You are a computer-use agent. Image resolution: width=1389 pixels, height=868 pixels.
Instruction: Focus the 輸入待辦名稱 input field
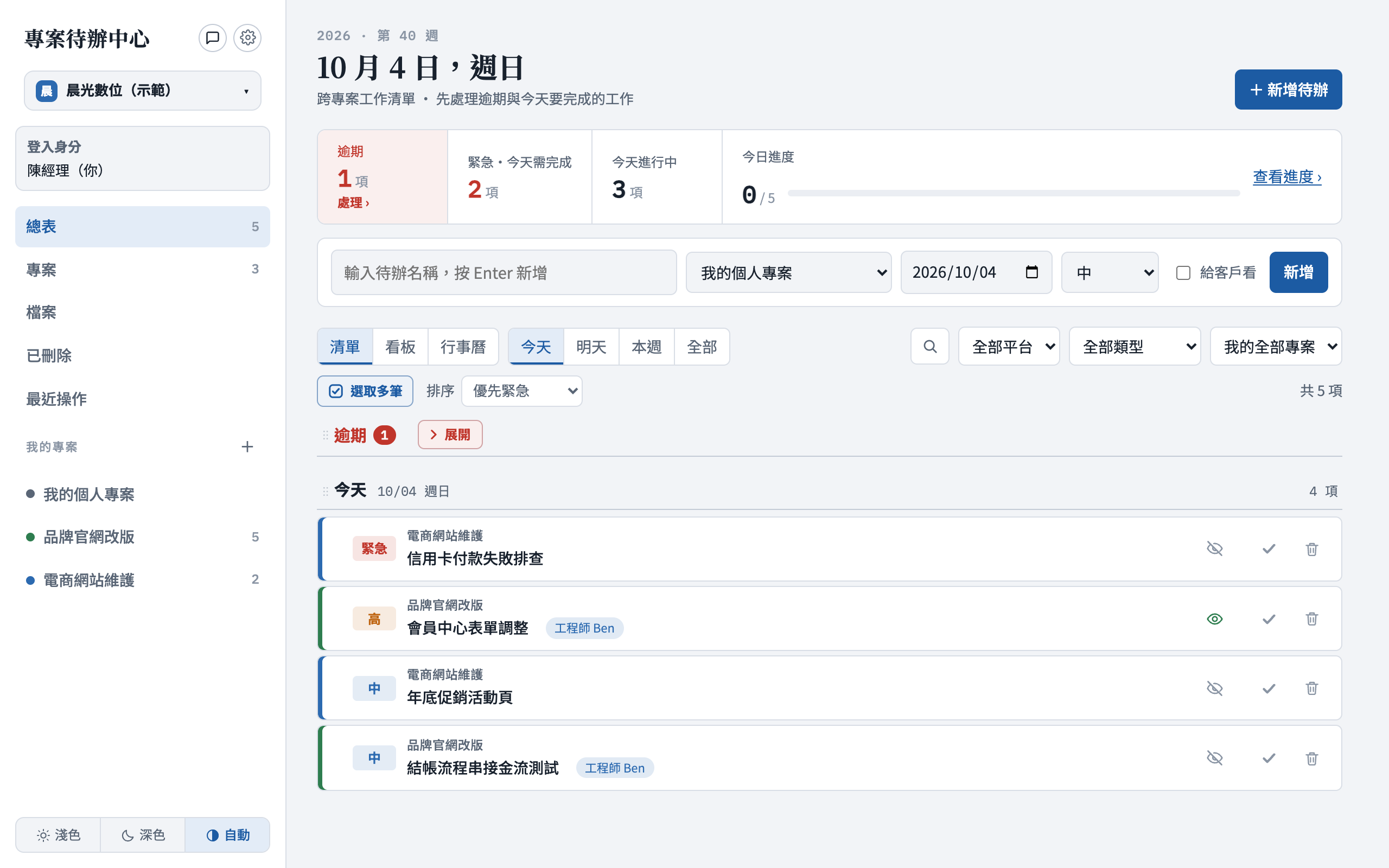(x=504, y=273)
